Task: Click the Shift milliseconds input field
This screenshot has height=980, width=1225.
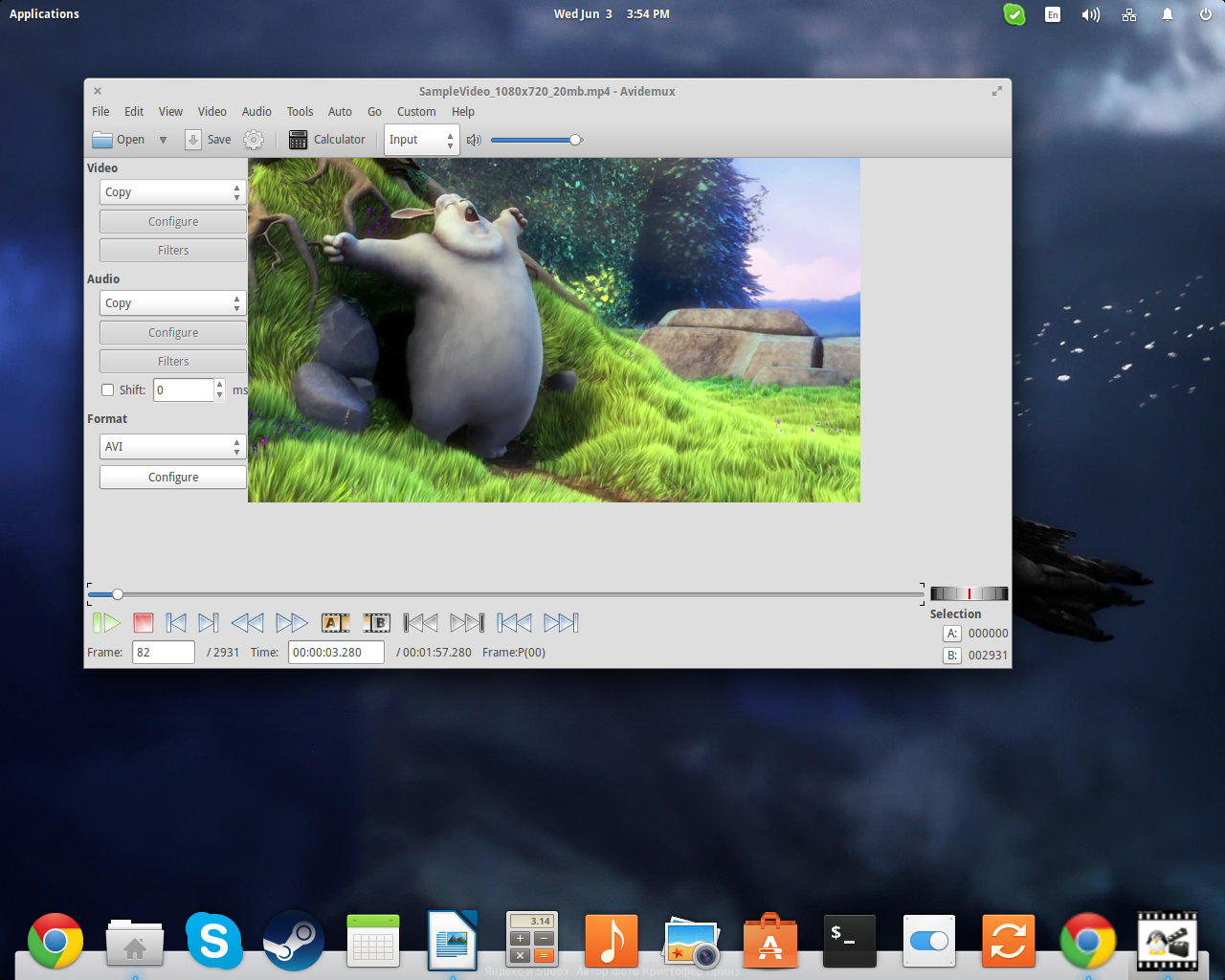Action: [184, 390]
